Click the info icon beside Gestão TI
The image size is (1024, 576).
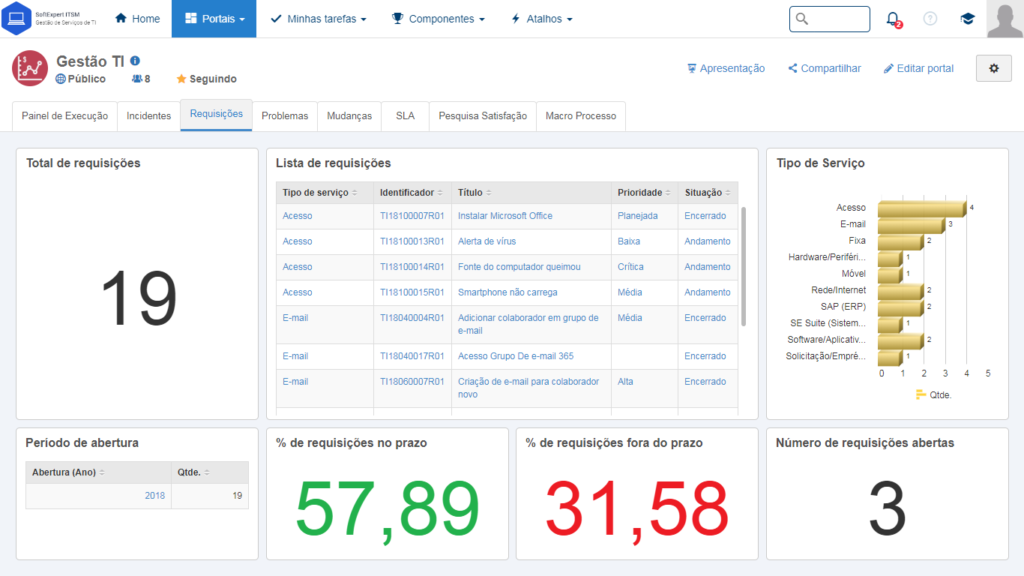135,61
